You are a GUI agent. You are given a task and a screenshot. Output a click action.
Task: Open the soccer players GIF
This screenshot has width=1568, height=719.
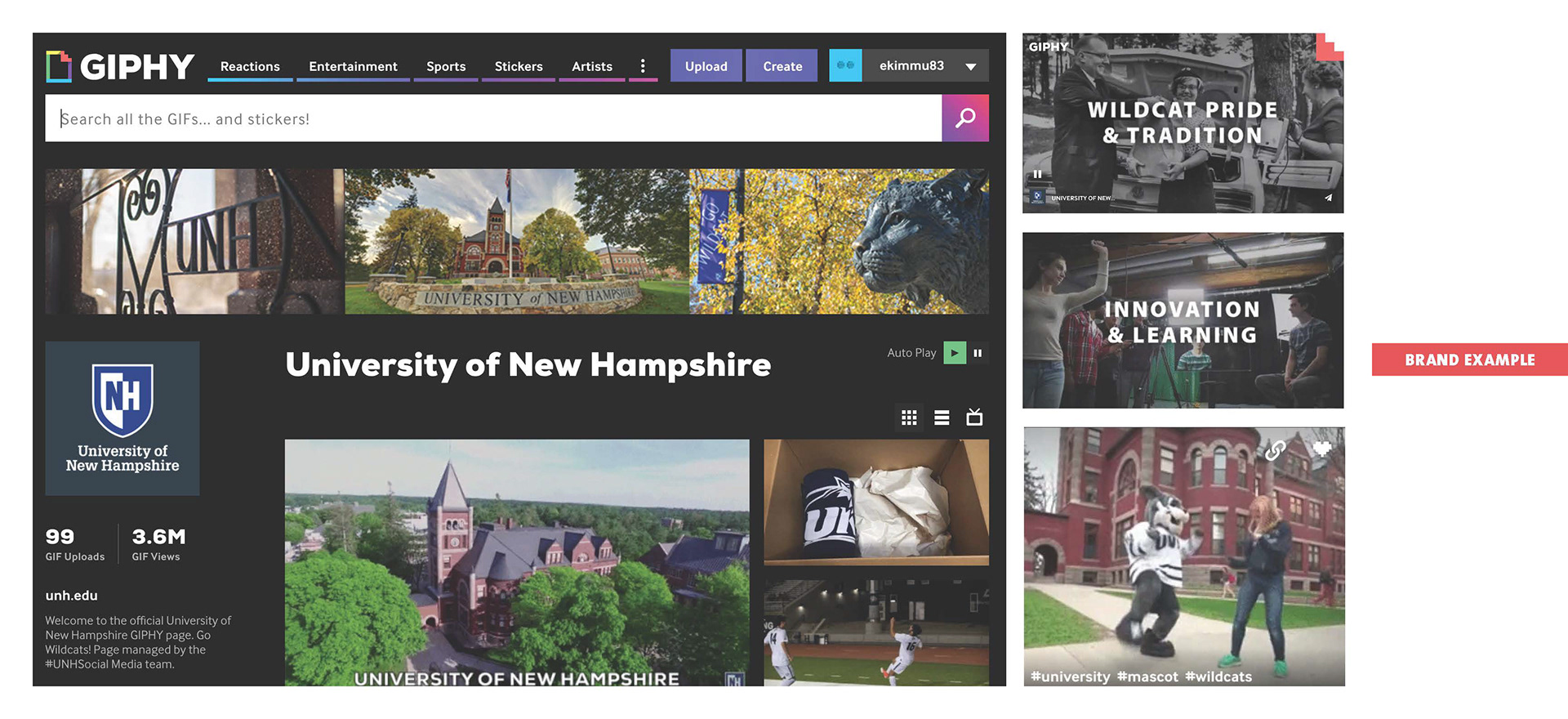(x=876, y=632)
